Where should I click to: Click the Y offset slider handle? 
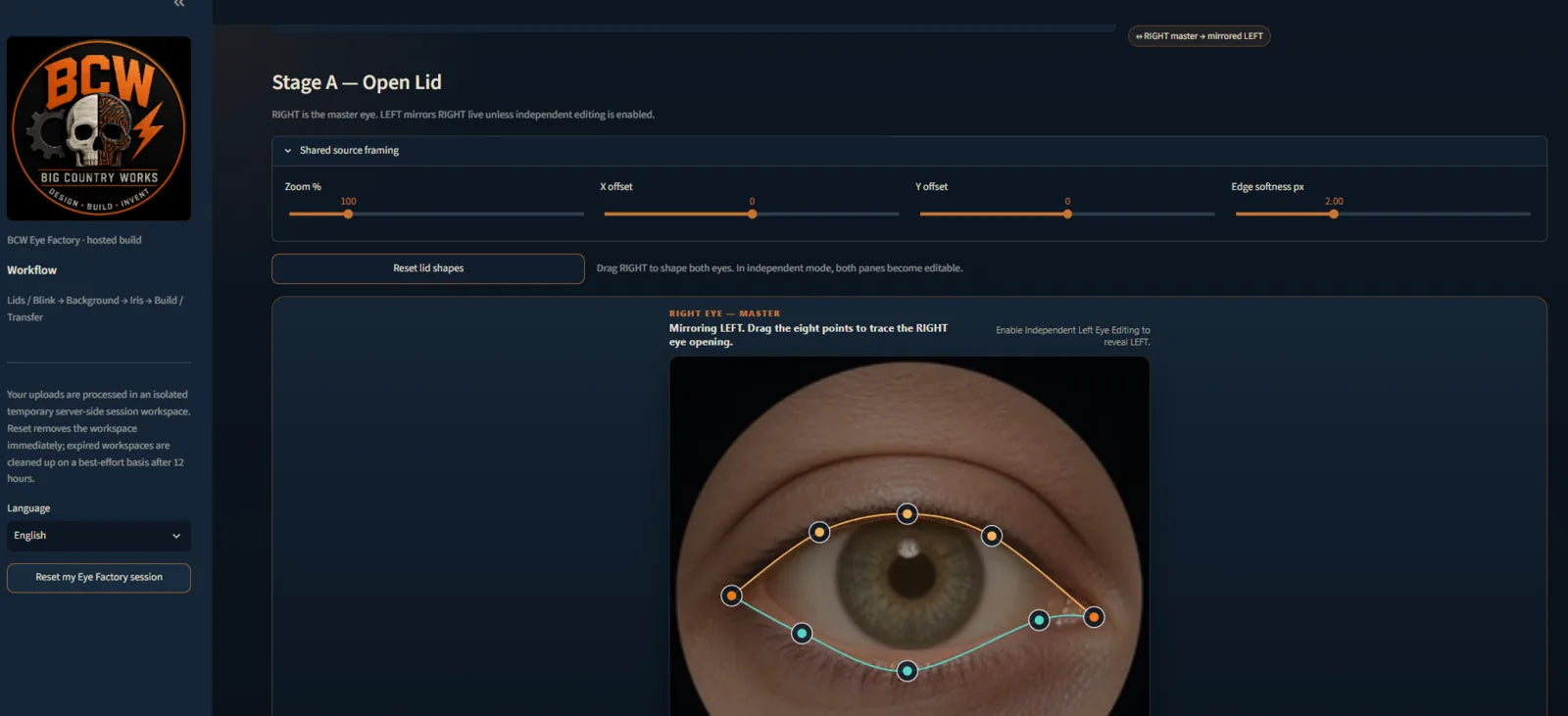coord(1067,214)
